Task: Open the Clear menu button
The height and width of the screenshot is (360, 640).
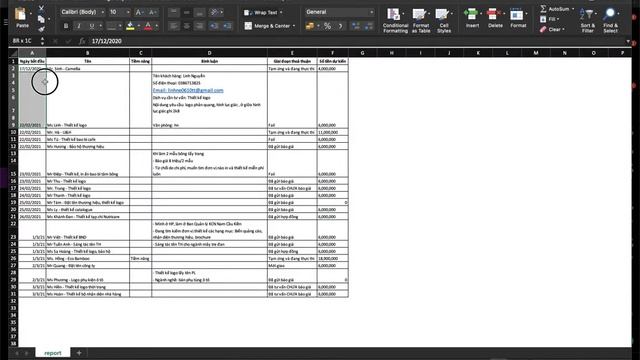Action: pyautogui.click(x=552, y=29)
